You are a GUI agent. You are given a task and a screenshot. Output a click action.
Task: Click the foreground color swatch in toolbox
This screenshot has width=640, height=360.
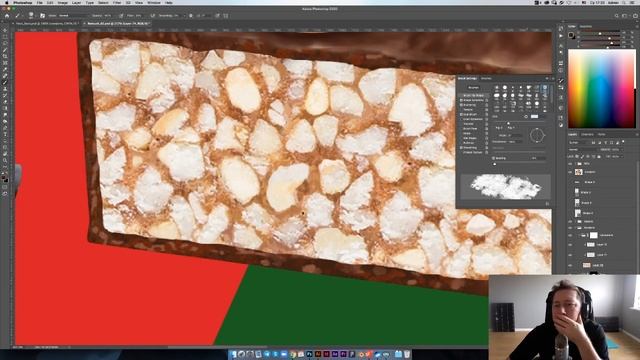point(4,176)
